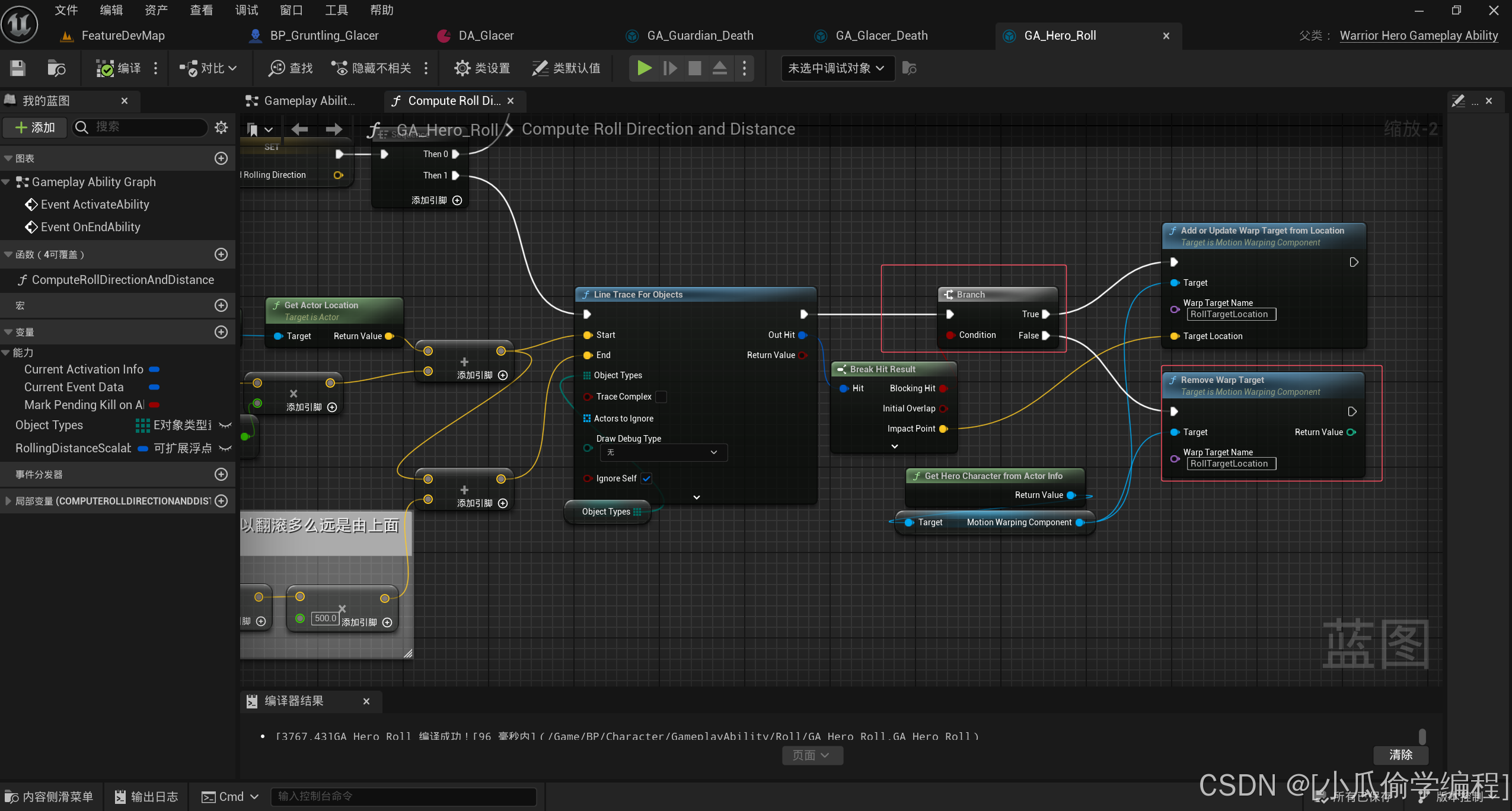Click the 清除 clear results button
This screenshot has height=811, width=1512.
pos(1400,755)
